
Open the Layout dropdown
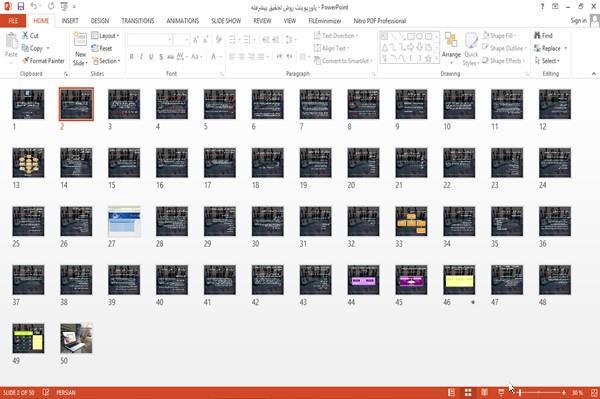click(105, 36)
